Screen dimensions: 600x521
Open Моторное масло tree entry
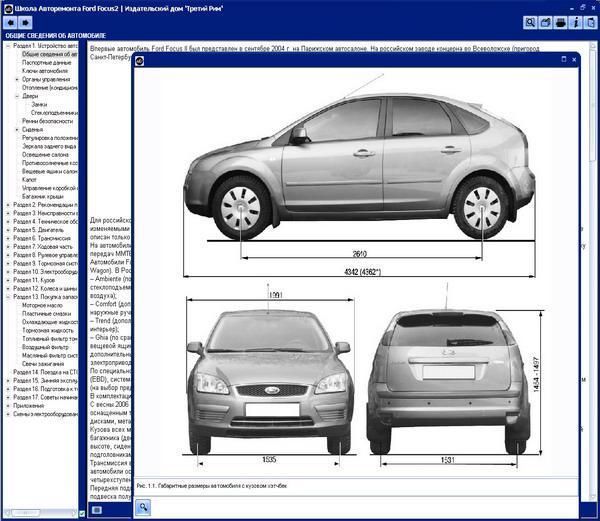click(x=42, y=305)
